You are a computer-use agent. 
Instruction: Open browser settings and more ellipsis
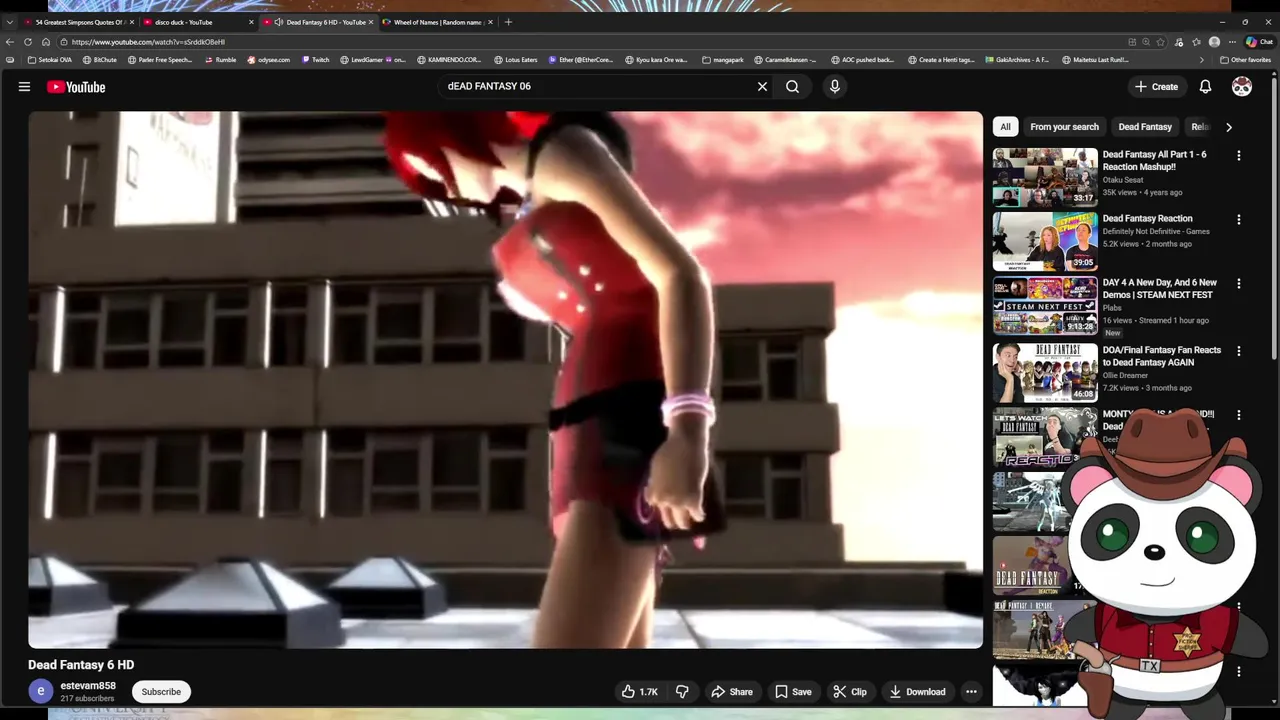1232,42
